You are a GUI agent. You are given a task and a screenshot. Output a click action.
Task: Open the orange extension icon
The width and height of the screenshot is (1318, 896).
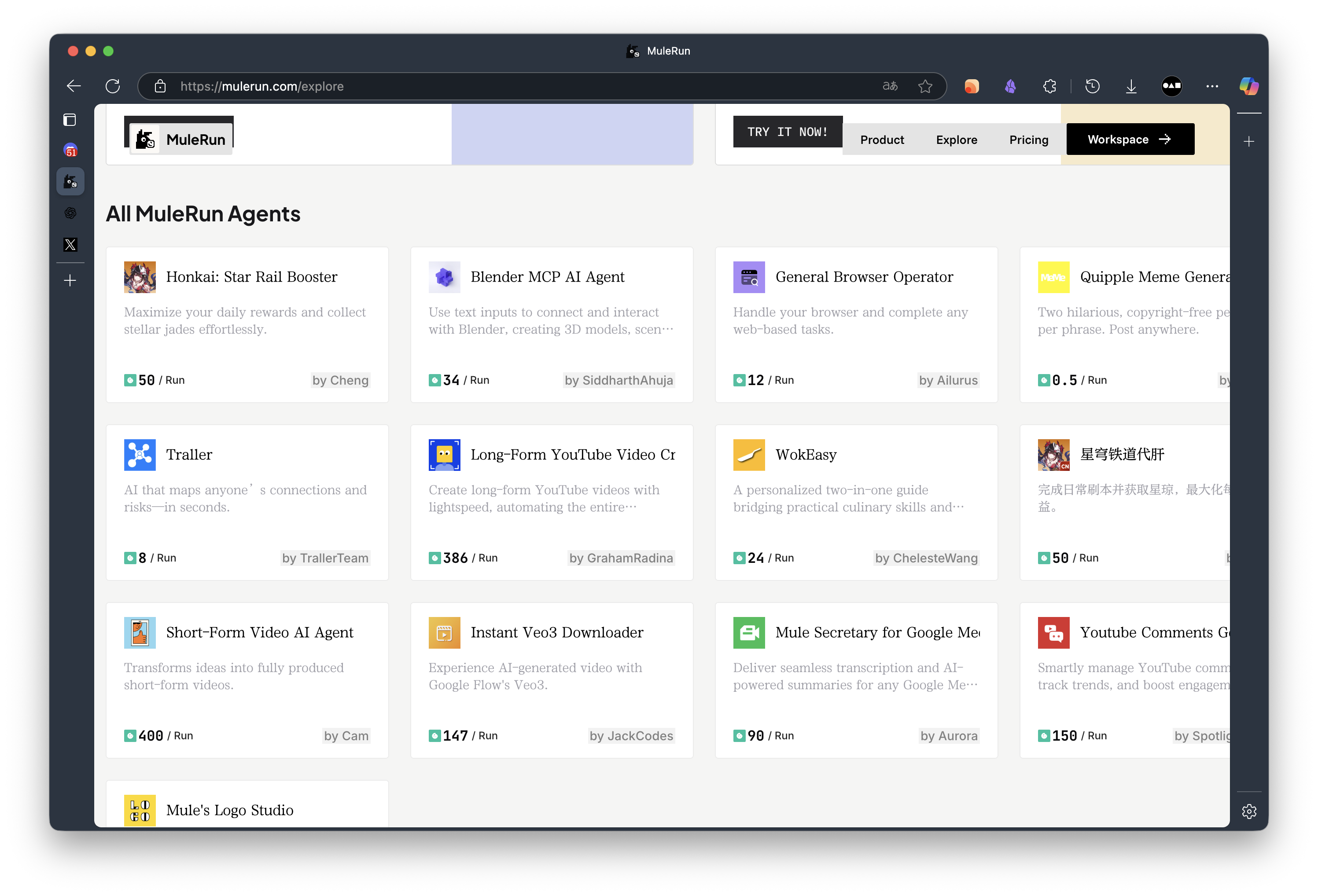pos(972,86)
